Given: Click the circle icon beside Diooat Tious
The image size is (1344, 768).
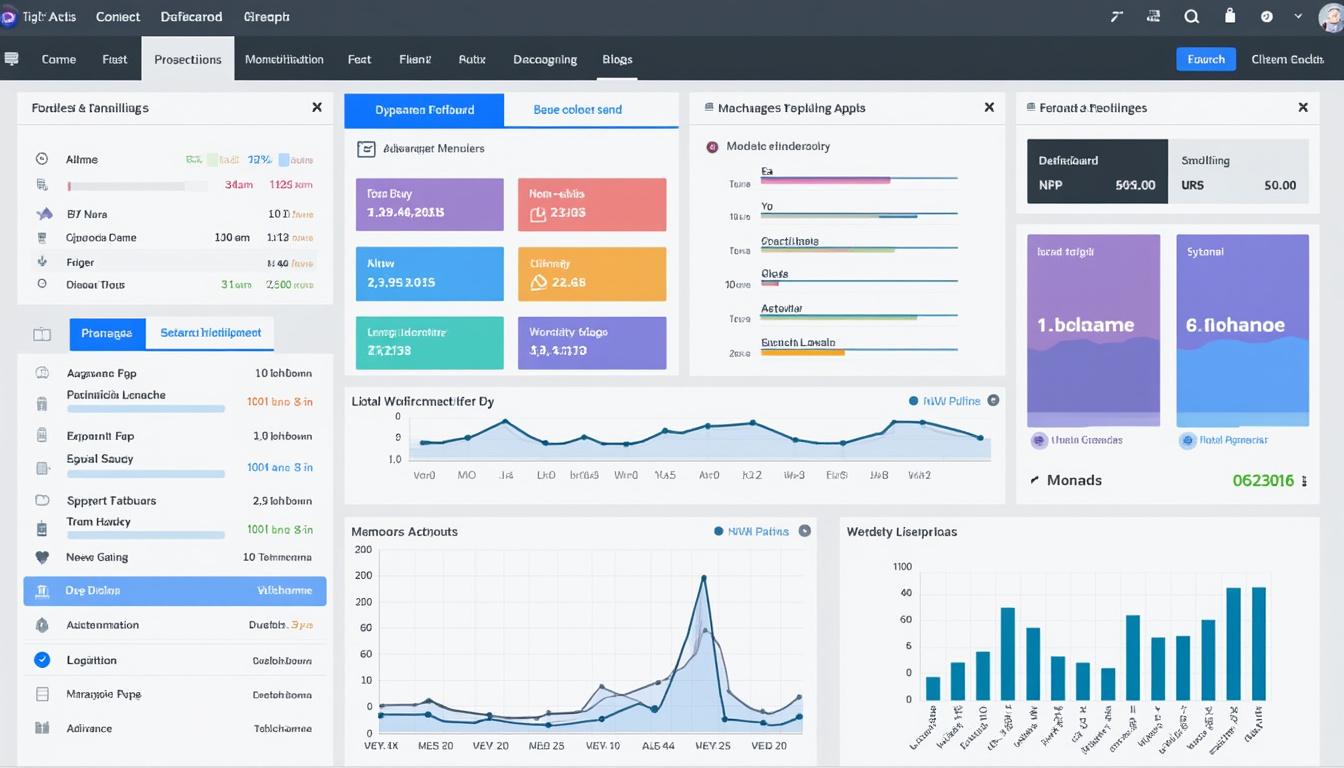Looking at the screenshot, I should [x=42, y=284].
